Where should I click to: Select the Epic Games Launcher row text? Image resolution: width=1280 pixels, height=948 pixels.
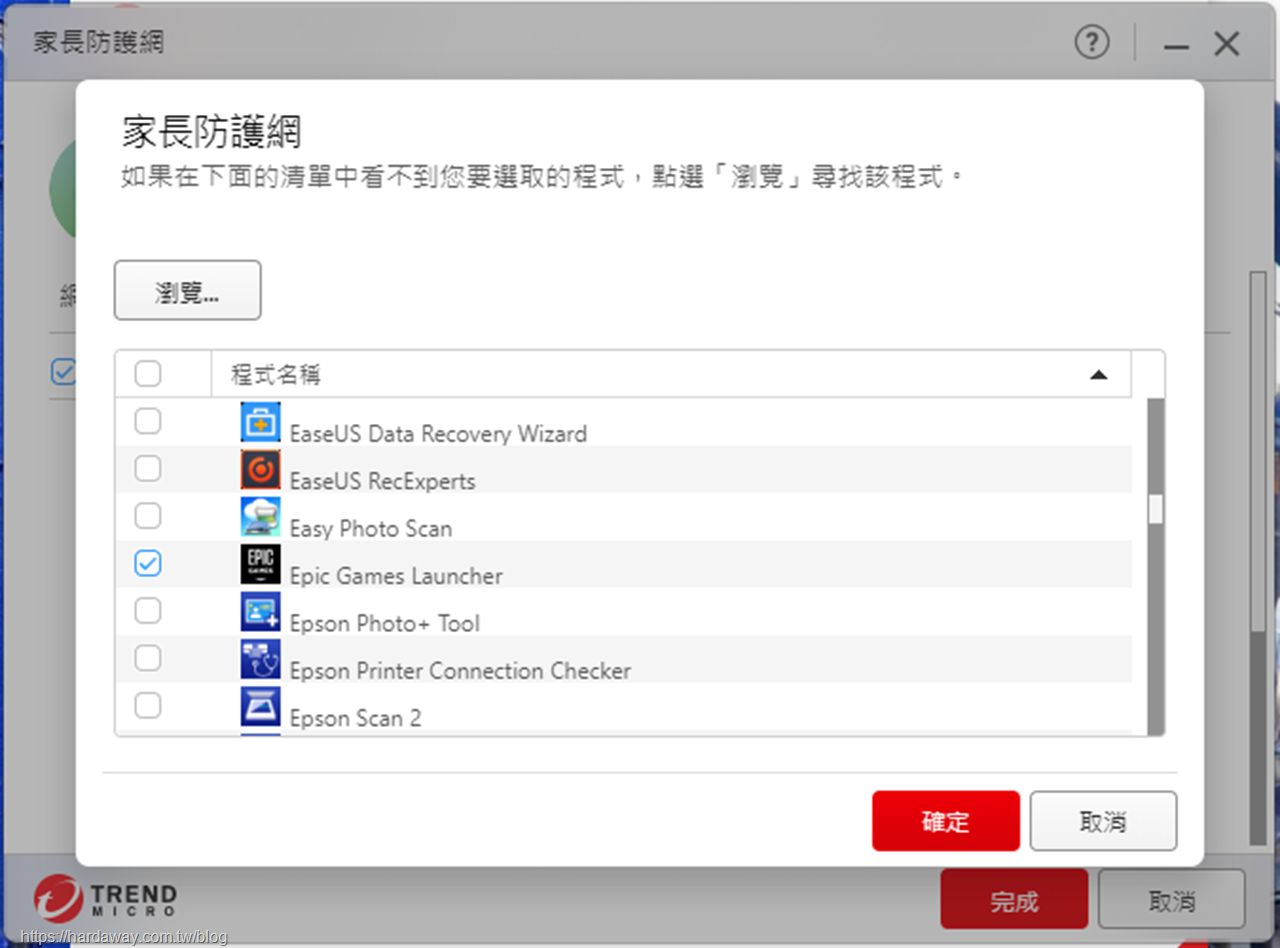click(x=396, y=576)
